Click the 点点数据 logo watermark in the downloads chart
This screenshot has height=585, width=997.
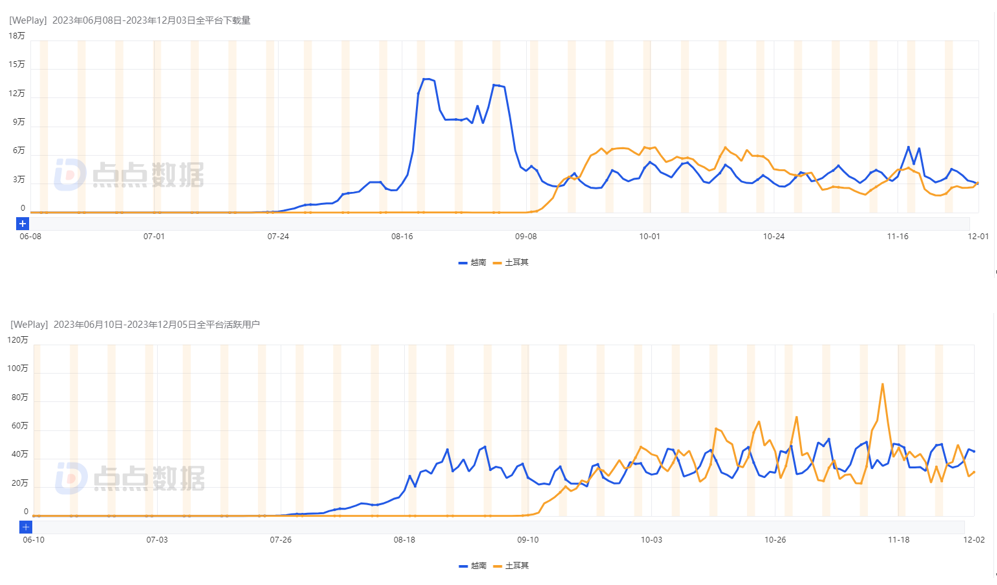(128, 174)
